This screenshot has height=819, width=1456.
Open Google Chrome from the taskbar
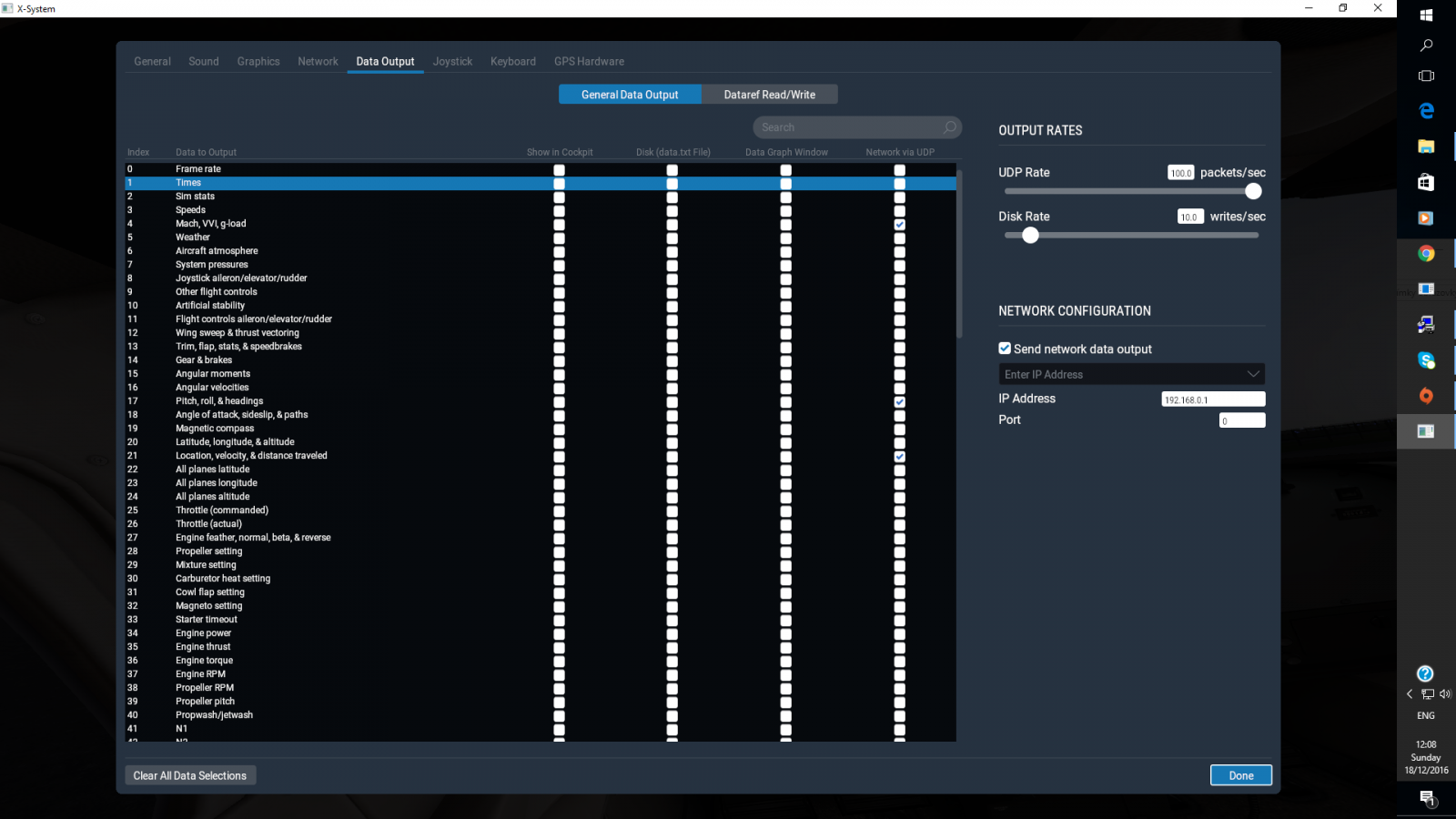(x=1426, y=254)
